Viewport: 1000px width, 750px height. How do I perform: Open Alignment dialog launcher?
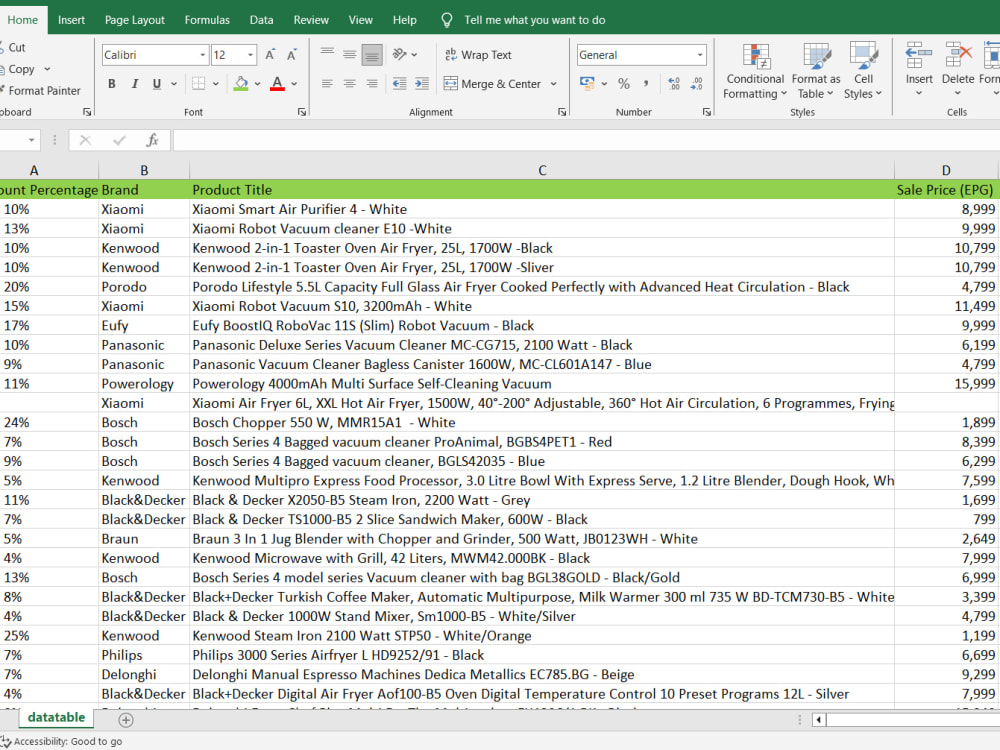point(562,112)
